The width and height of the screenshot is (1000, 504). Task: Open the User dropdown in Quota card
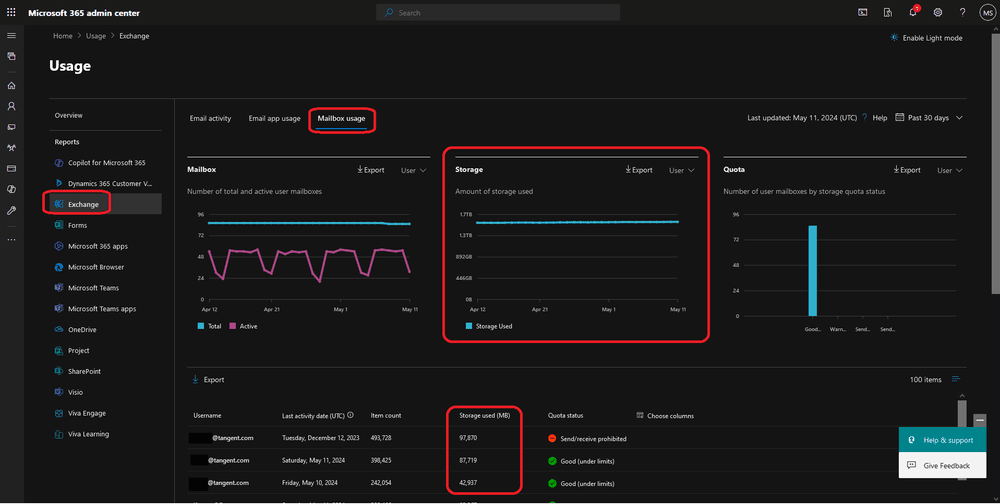[x=950, y=170]
